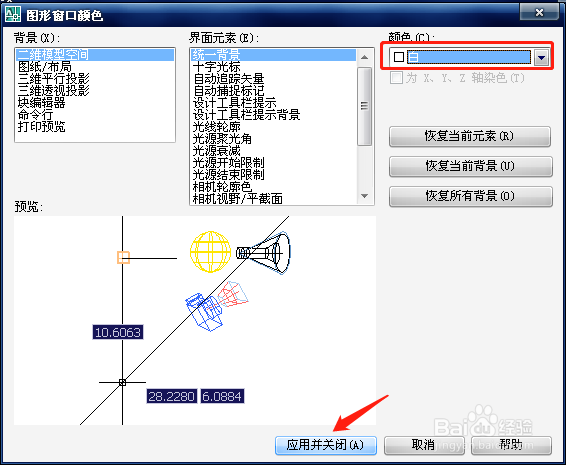The image size is (566, 465).
Task: Click the spotlight cone glyph in the preview
Action: click(264, 253)
